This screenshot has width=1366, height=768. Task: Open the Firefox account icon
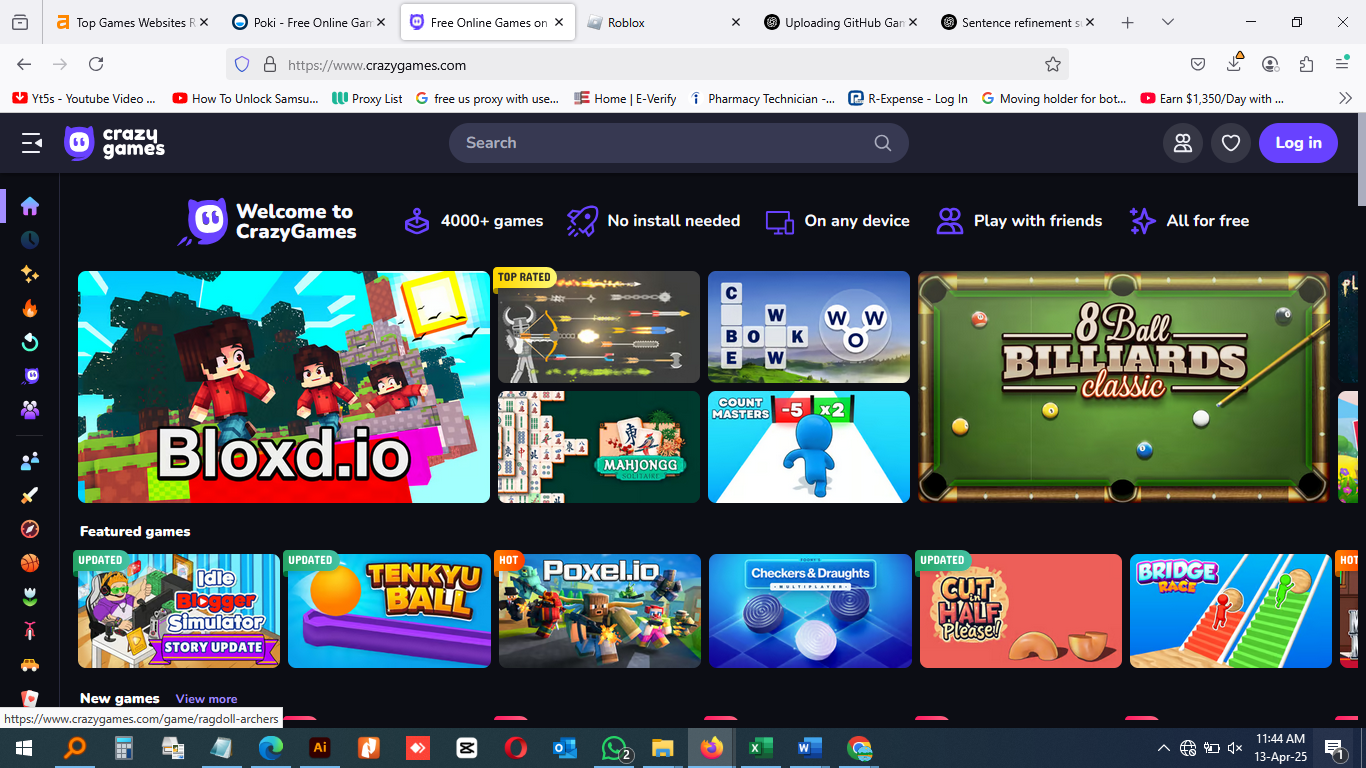point(1270,64)
